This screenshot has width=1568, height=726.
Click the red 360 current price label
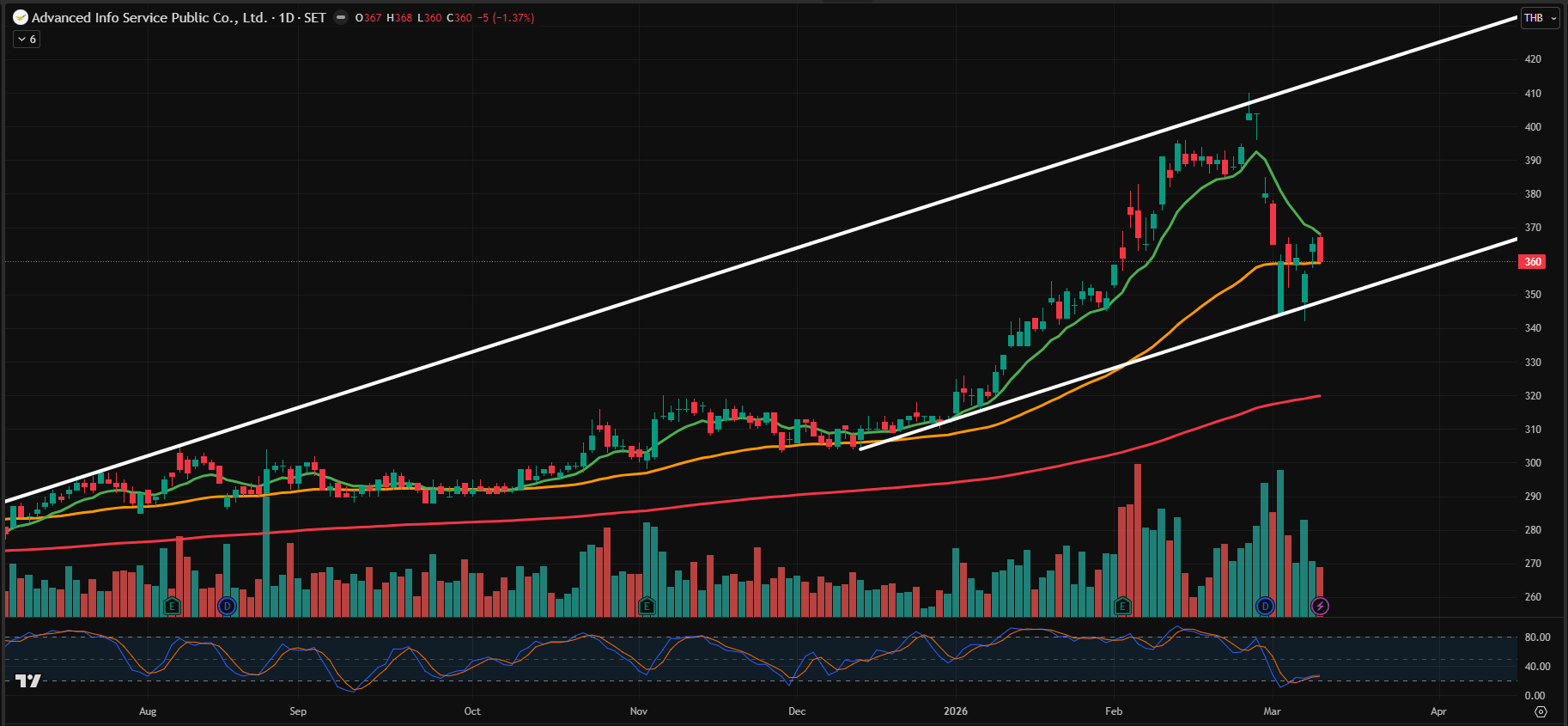pyautogui.click(x=1533, y=261)
